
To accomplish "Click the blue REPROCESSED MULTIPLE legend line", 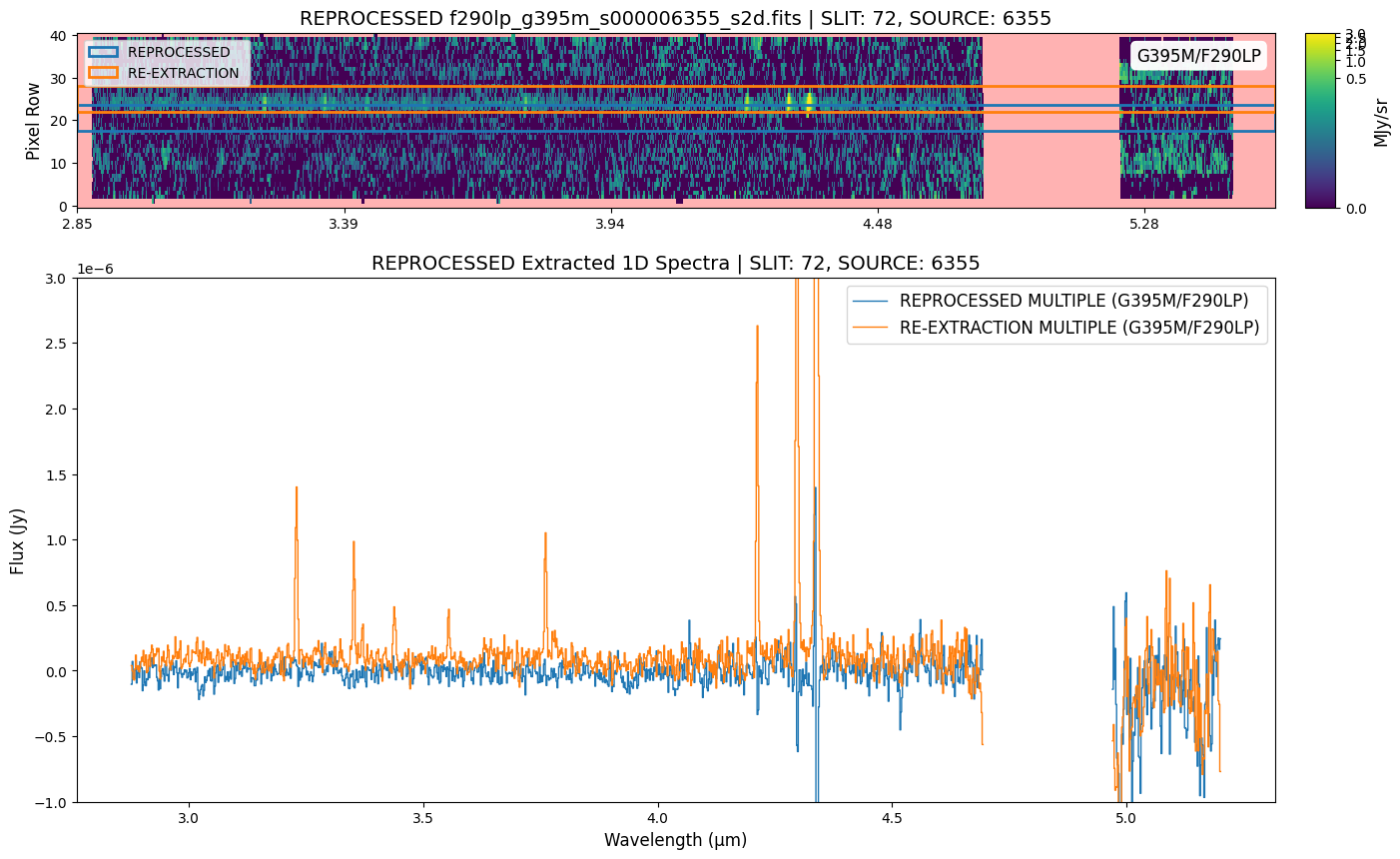I will pos(872,301).
